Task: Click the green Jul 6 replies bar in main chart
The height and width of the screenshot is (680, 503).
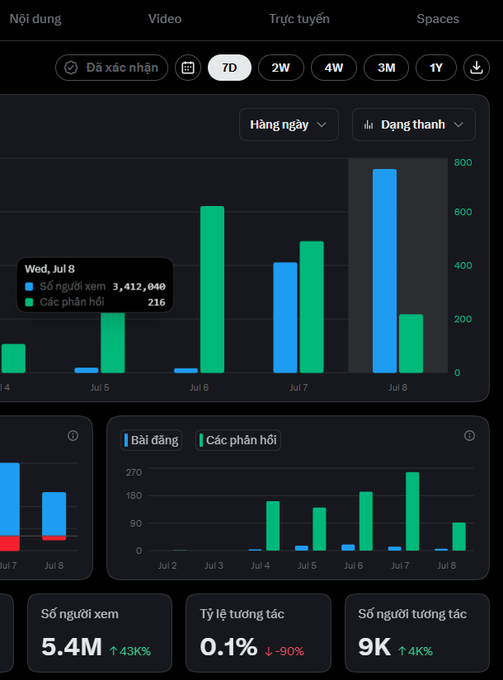Action: coord(212,289)
